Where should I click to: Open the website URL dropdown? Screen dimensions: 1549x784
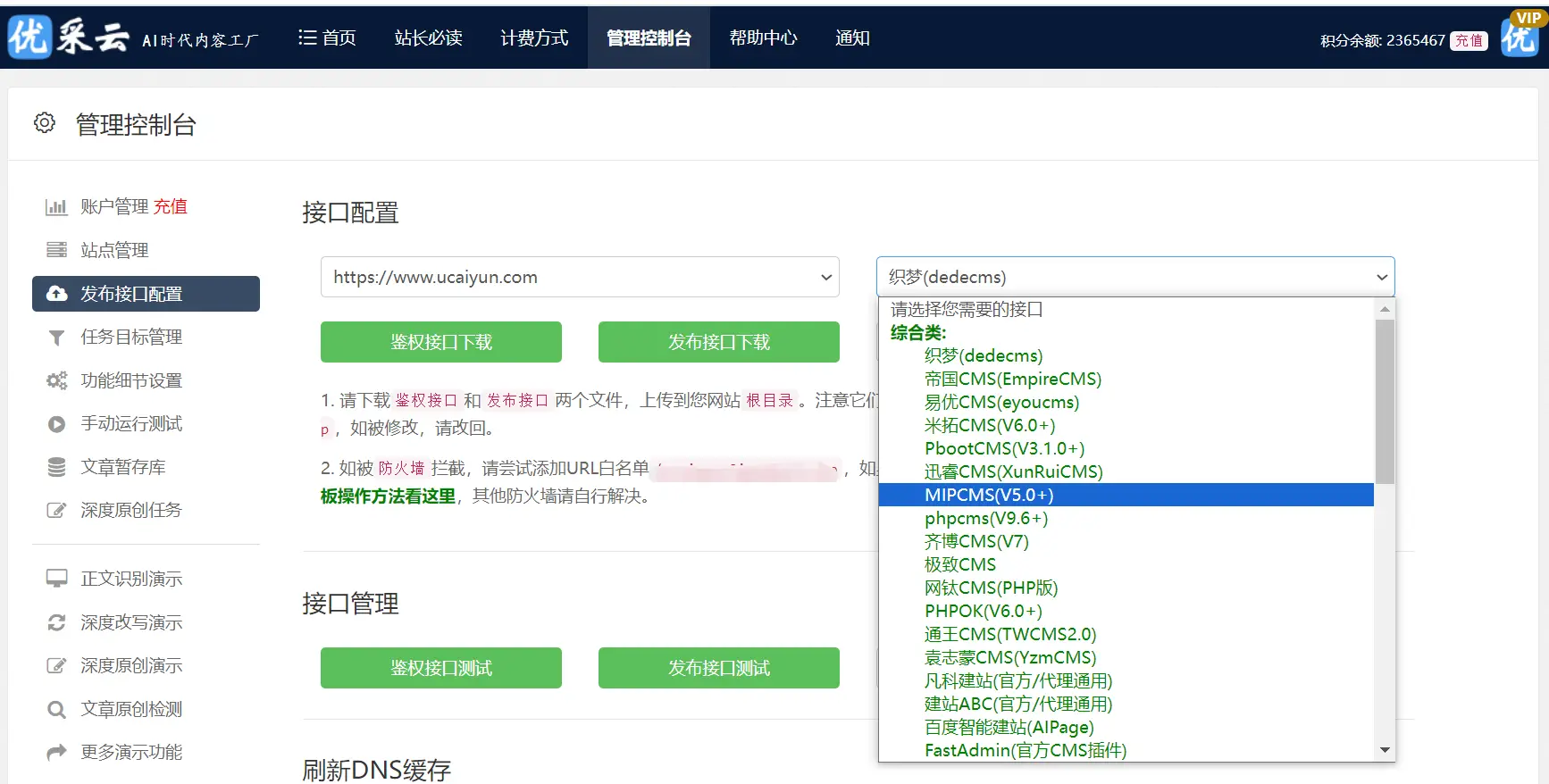tap(579, 277)
